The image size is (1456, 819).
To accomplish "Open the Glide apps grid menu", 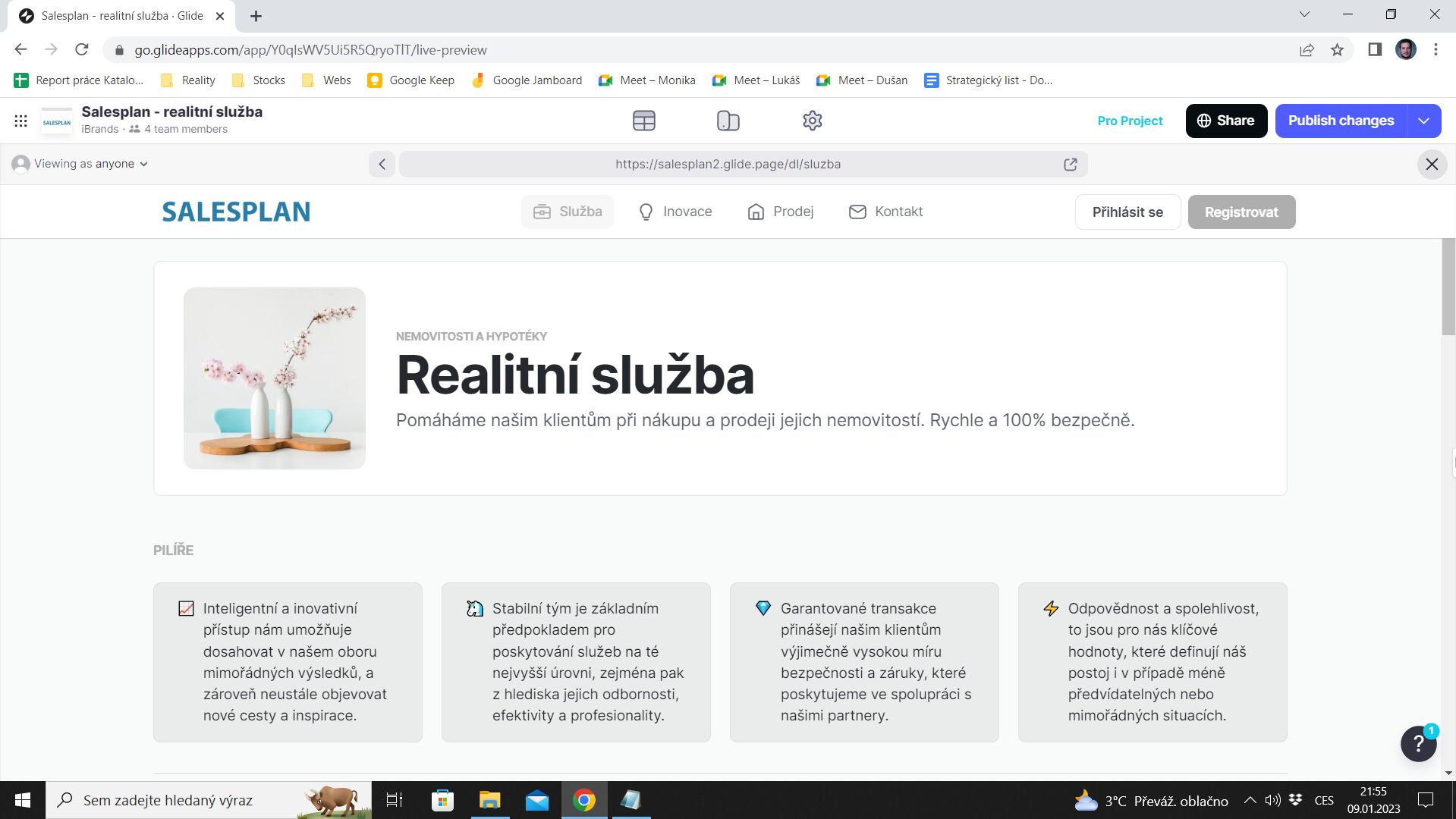I will 21,121.
